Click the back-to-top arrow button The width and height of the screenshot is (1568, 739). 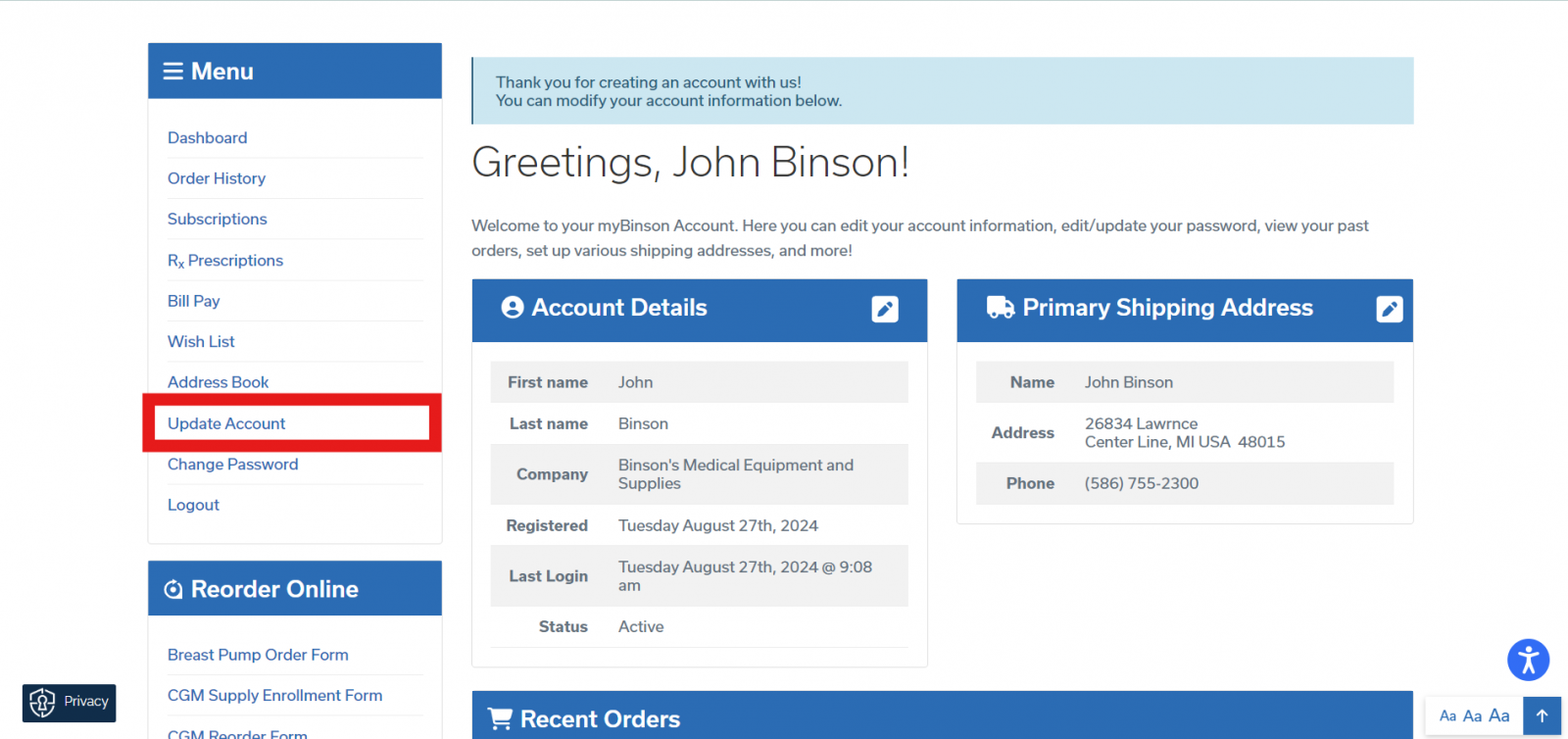[1542, 716]
